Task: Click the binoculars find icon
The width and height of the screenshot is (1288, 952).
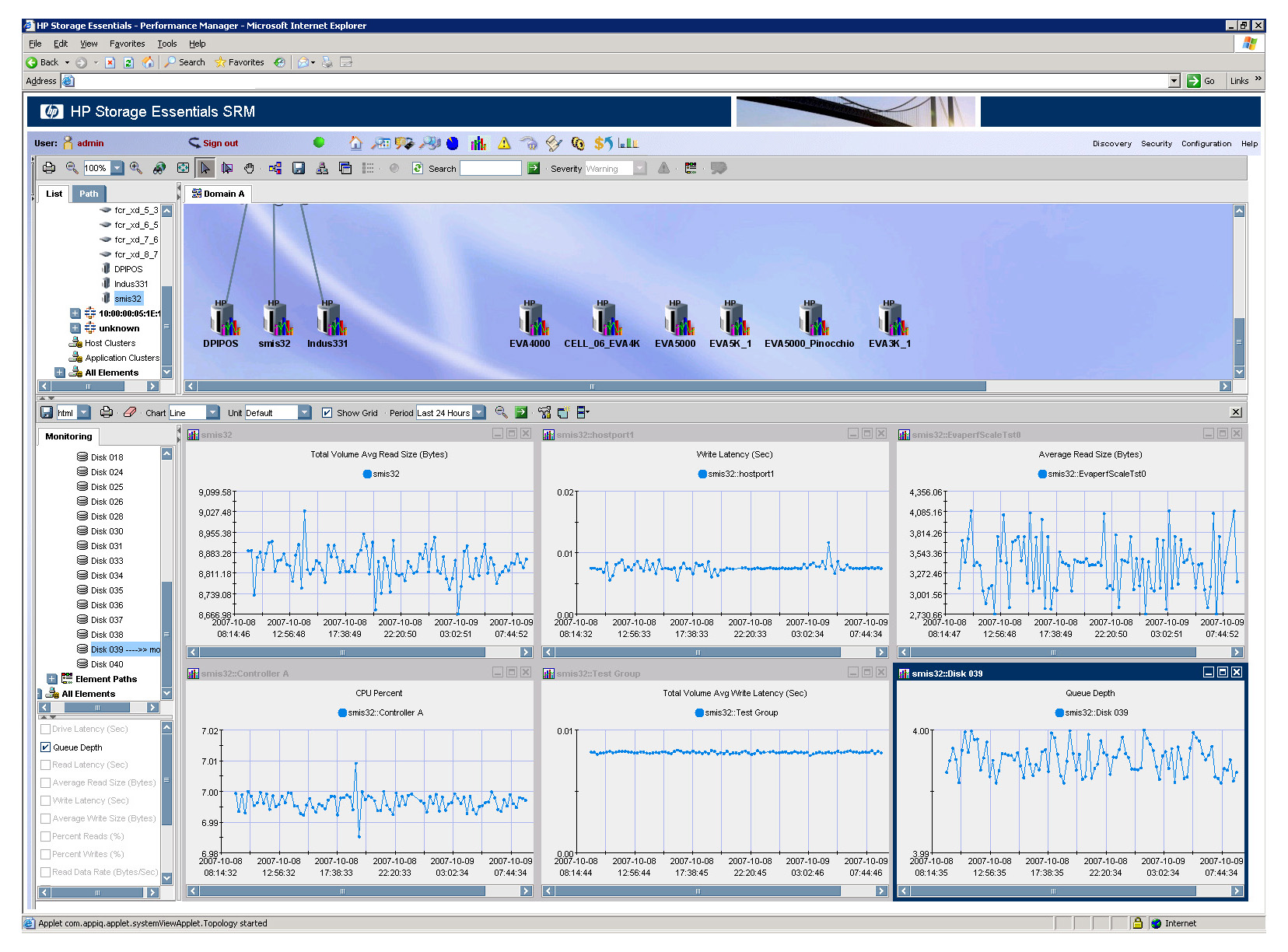Action: click(x=159, y=168)
